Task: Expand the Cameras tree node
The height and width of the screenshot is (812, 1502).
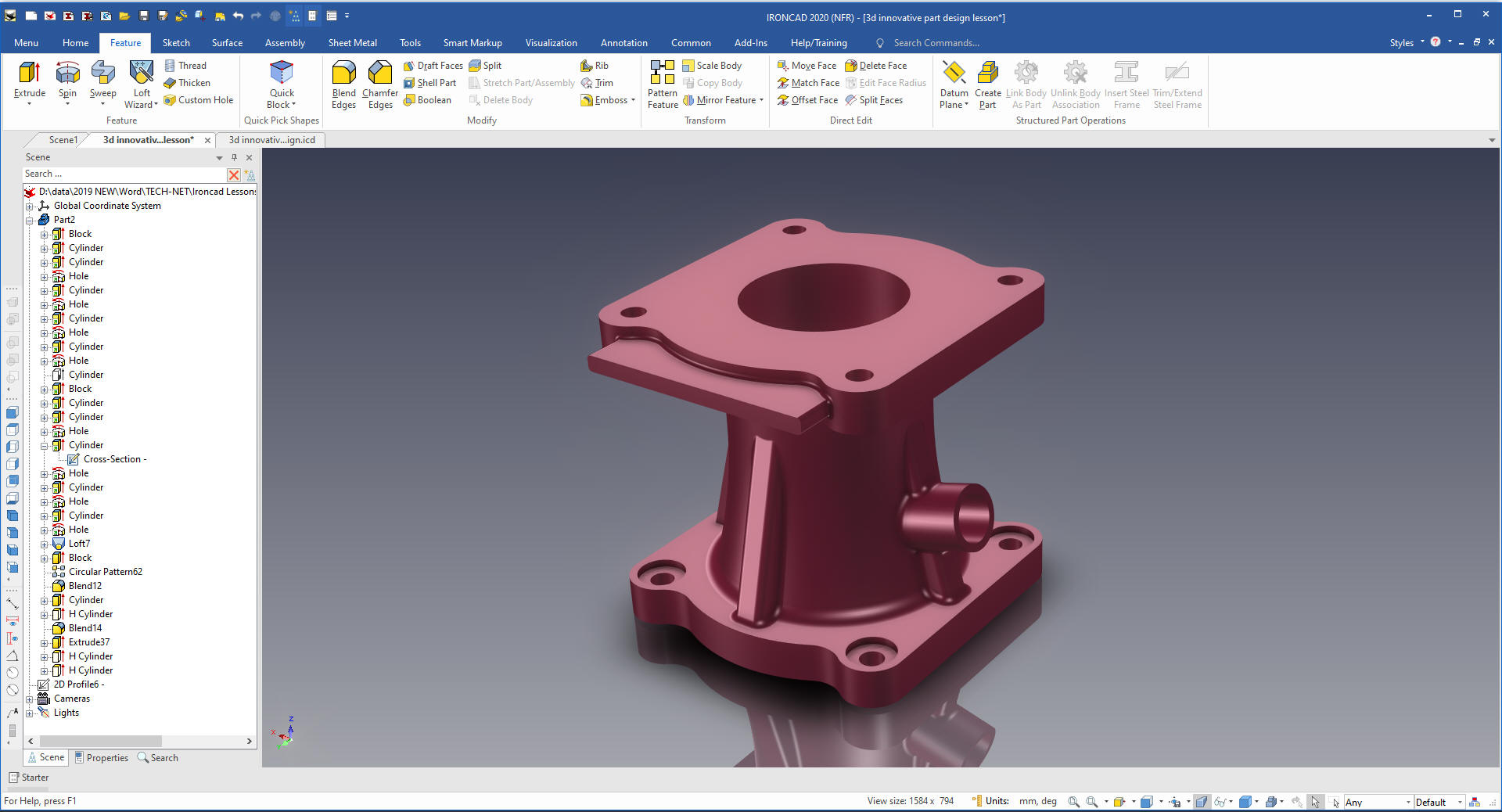Action: 30,699
